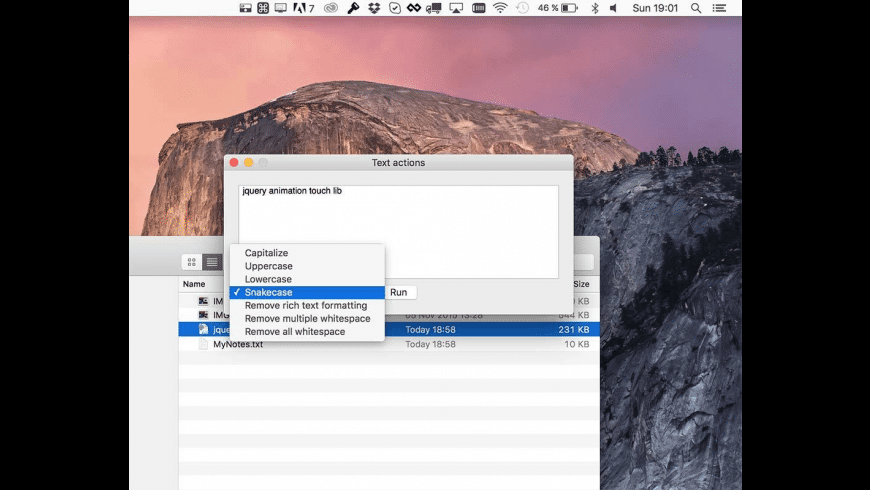Open the volume speaker menu icon
The width and height of the screenshot is (870, 490).
[x=613, y=8]
